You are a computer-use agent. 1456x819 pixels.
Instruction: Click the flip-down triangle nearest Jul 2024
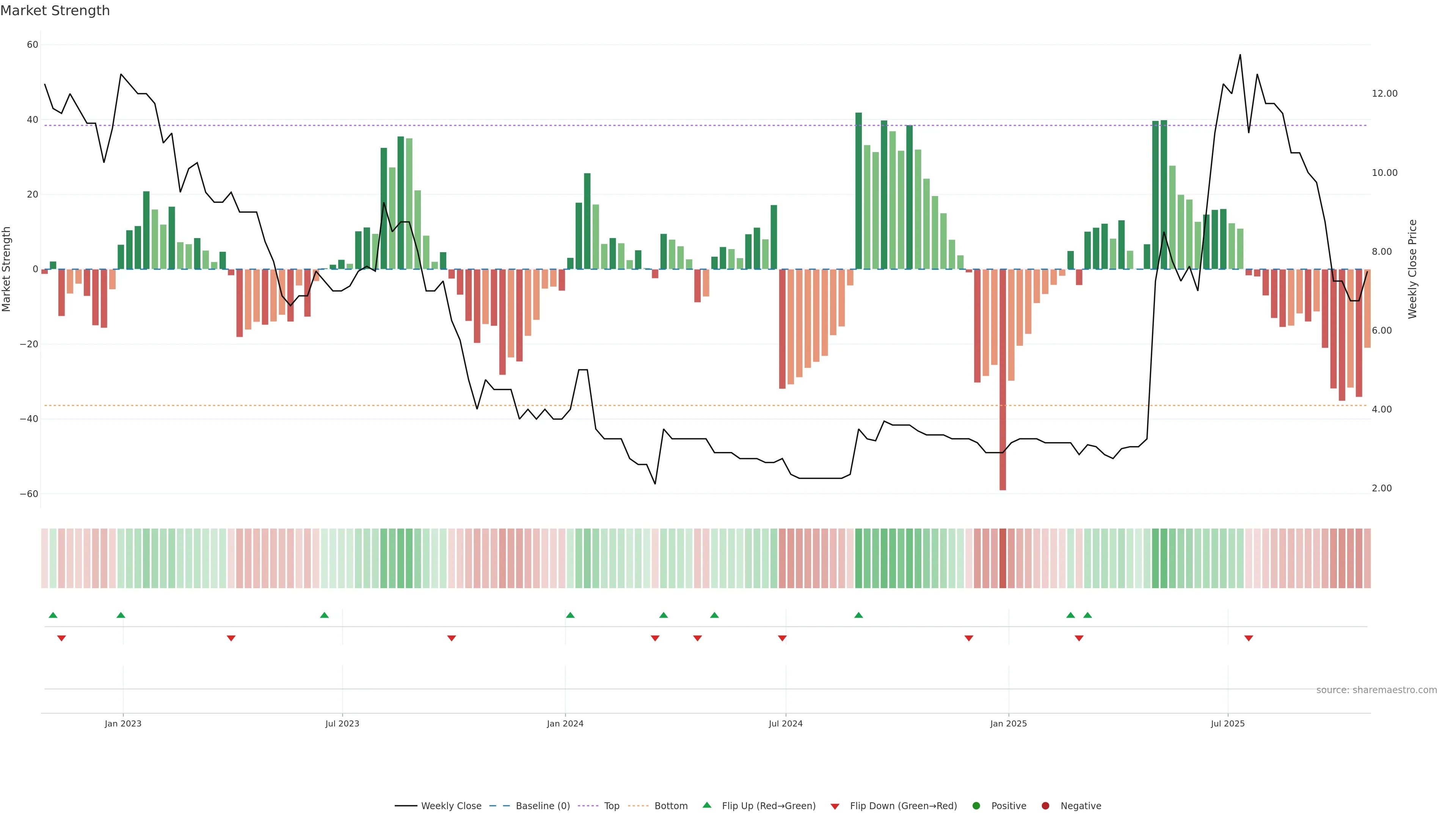782,638
